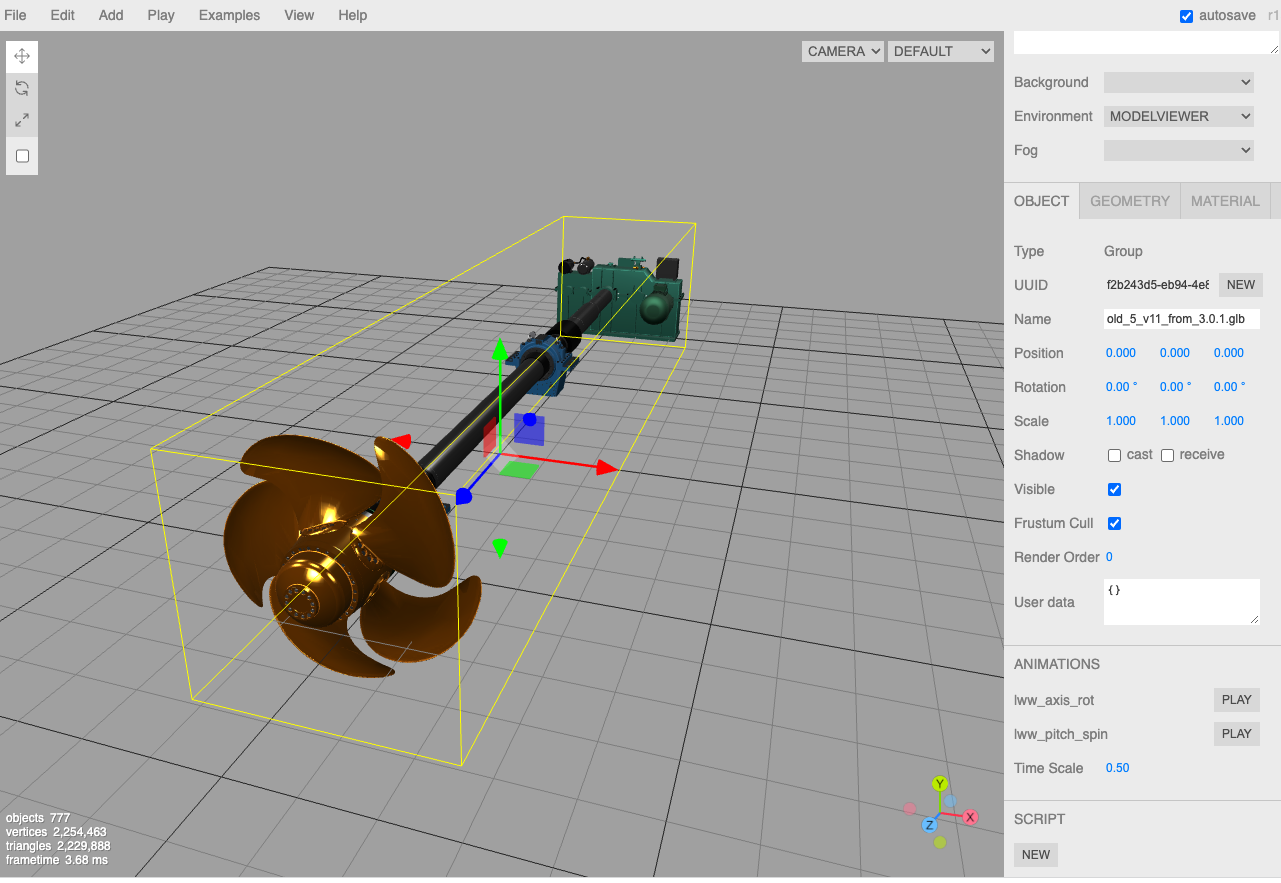Click the Rotation Y value
1281x883 pixels.
click(1175, 387)
